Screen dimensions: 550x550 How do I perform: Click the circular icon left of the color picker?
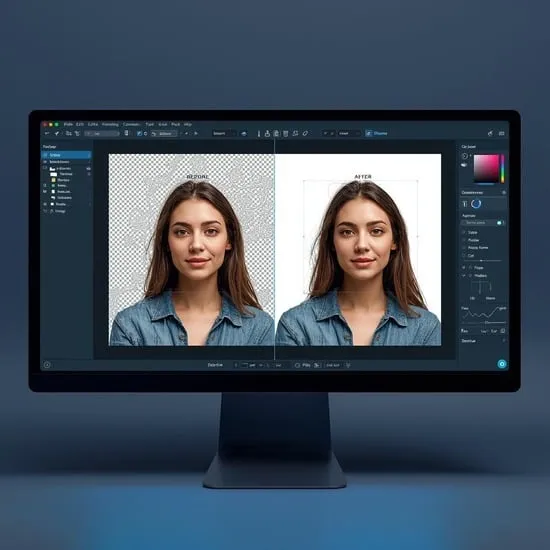pyautogui.click(x=465, y=156)
